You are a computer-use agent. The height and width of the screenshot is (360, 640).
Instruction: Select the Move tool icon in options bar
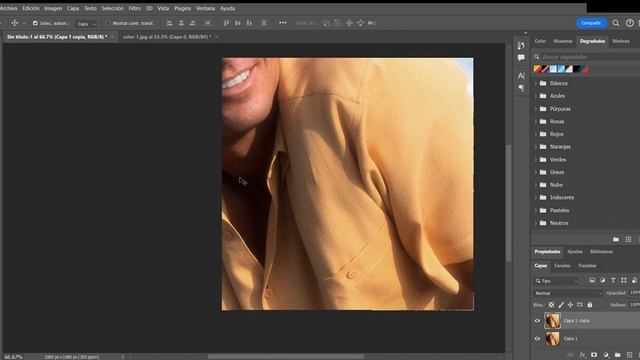14,23
